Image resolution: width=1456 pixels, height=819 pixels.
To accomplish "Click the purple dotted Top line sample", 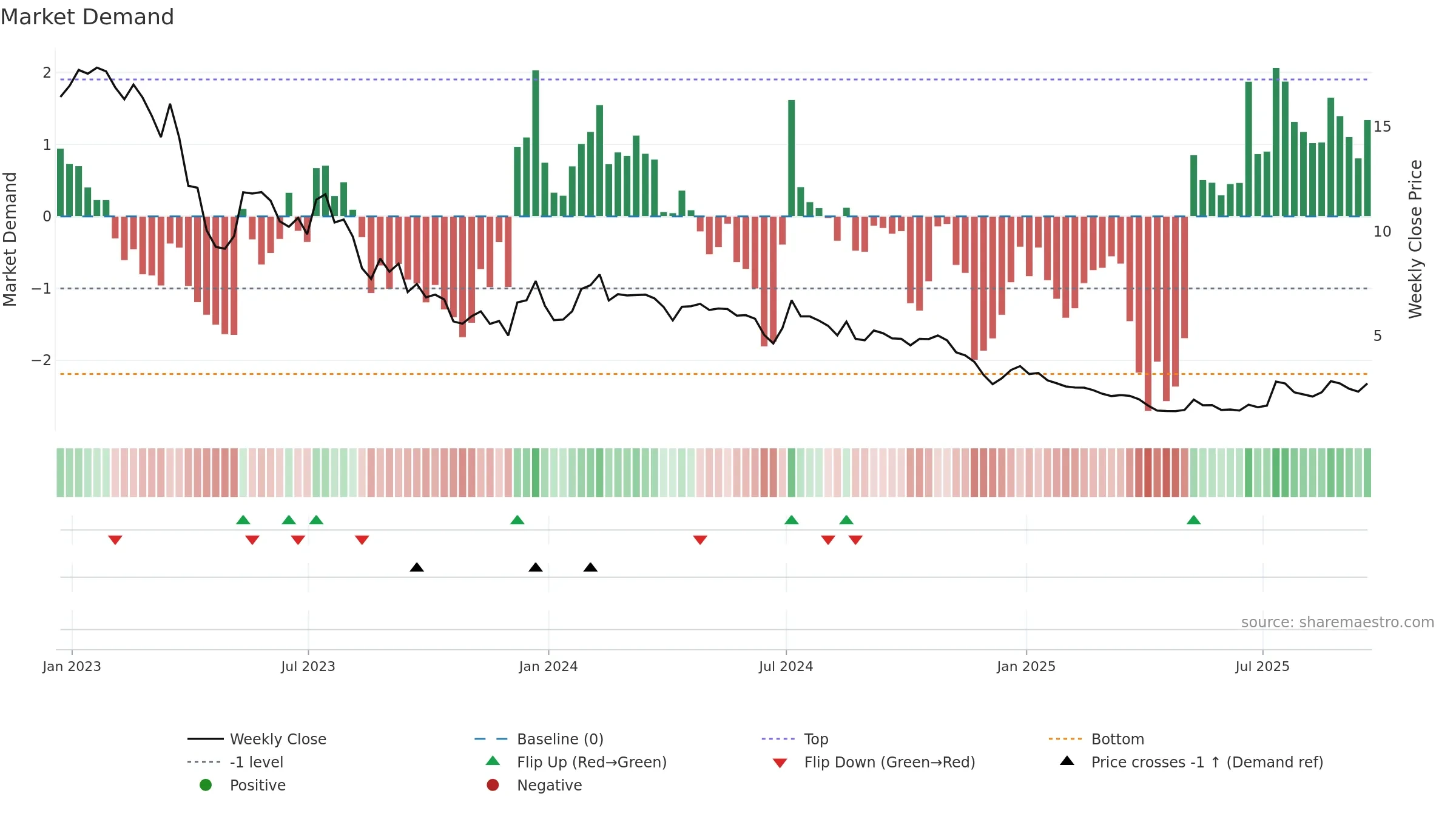I will click(x=780, y=739).
